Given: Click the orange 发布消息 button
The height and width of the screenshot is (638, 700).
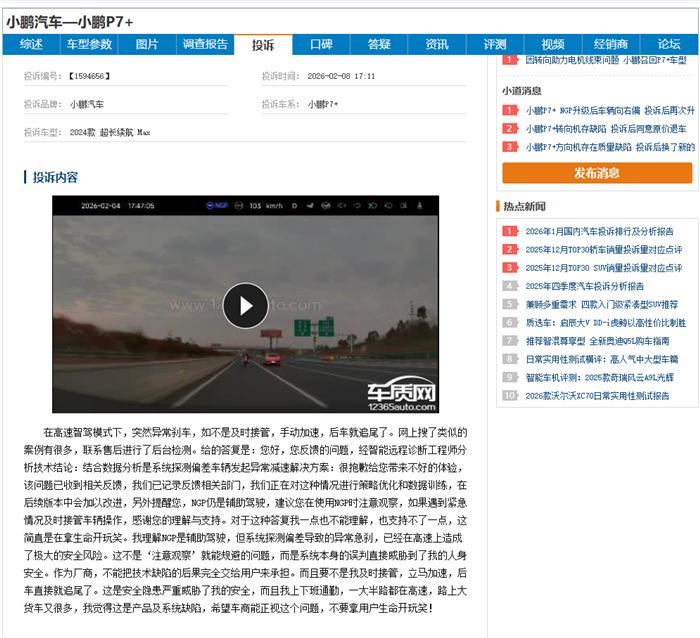Looking at the screenshot, I should pos(597,173).
